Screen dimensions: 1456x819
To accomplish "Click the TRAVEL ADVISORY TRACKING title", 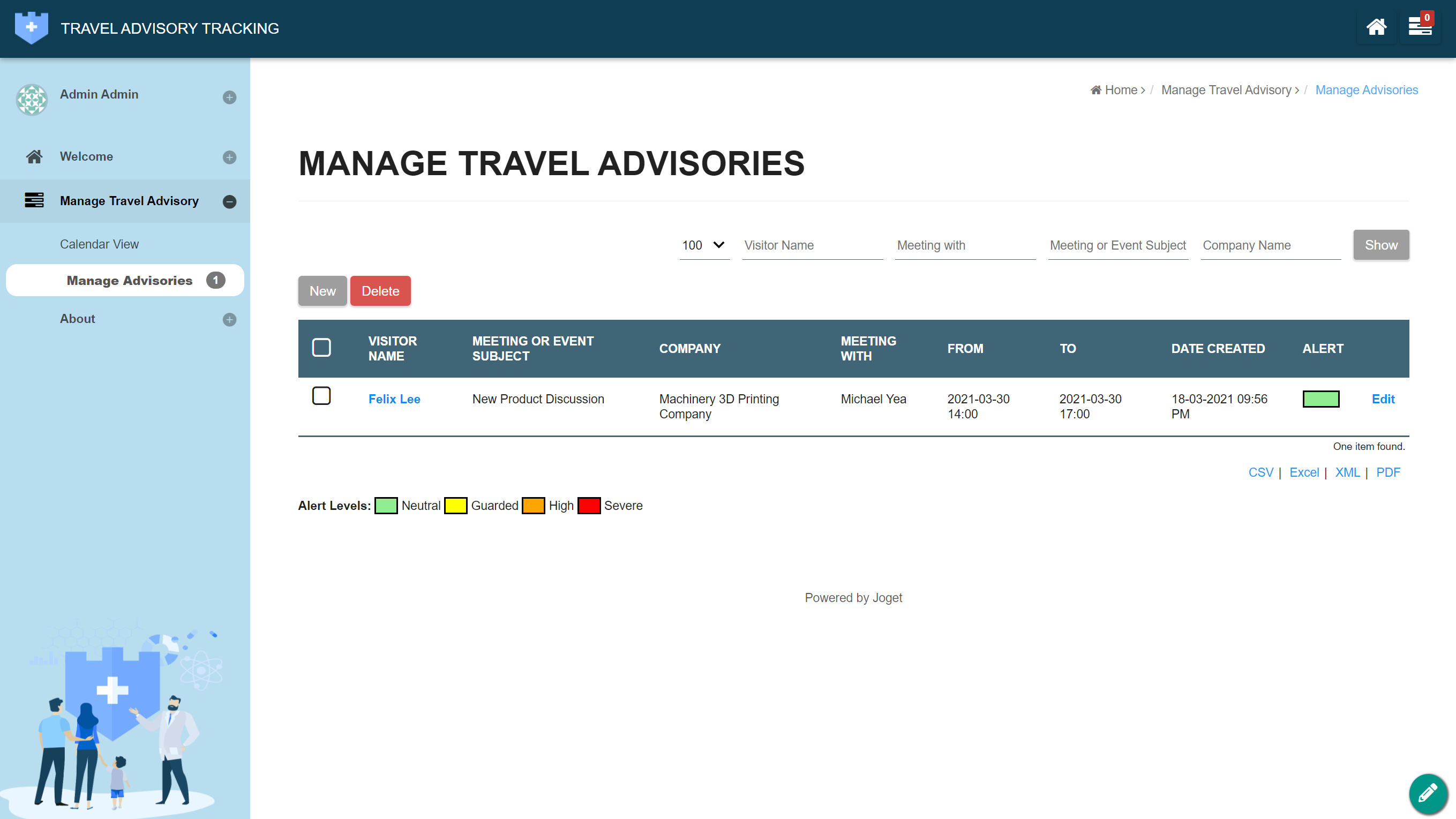I will pyautogui.click(x=170, y=28).
